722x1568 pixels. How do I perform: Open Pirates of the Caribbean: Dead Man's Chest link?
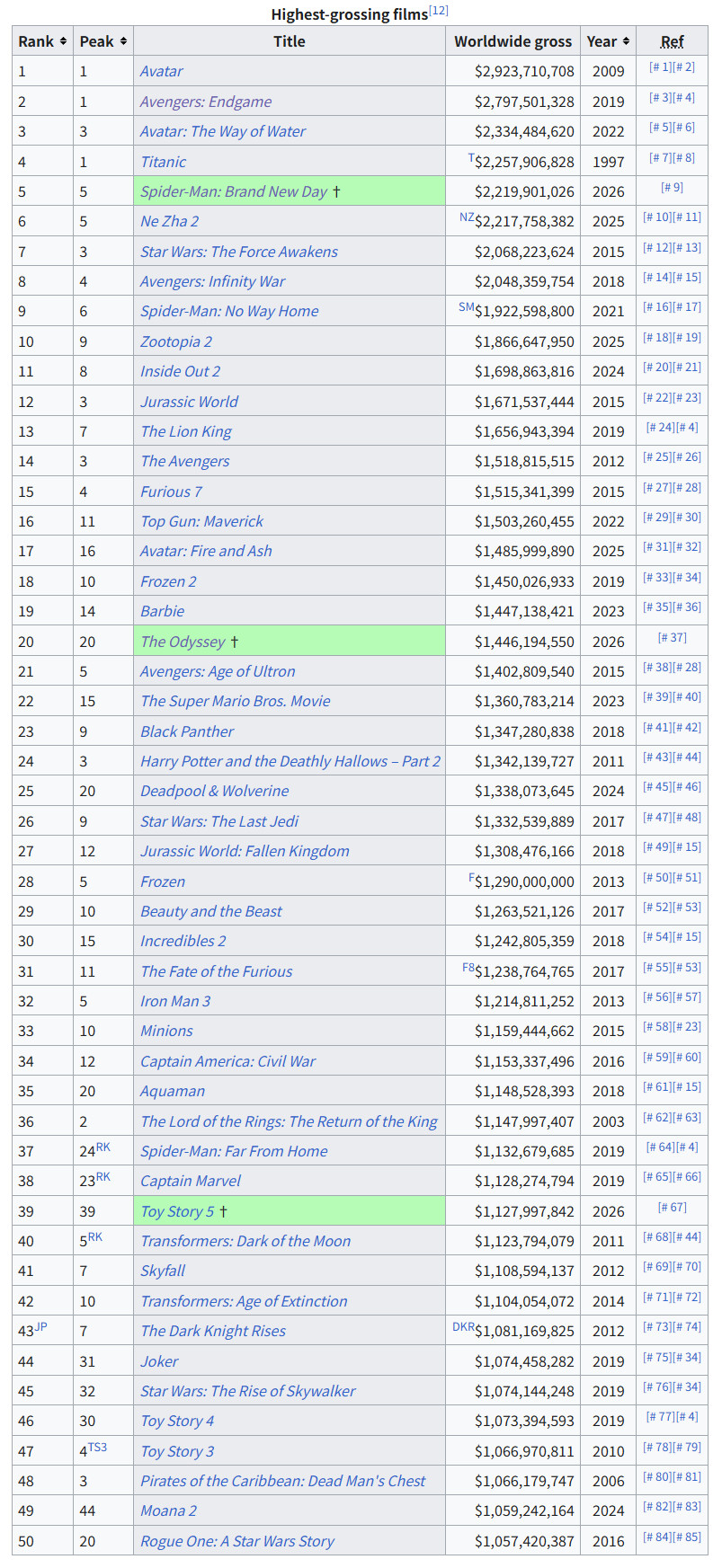283,1481
